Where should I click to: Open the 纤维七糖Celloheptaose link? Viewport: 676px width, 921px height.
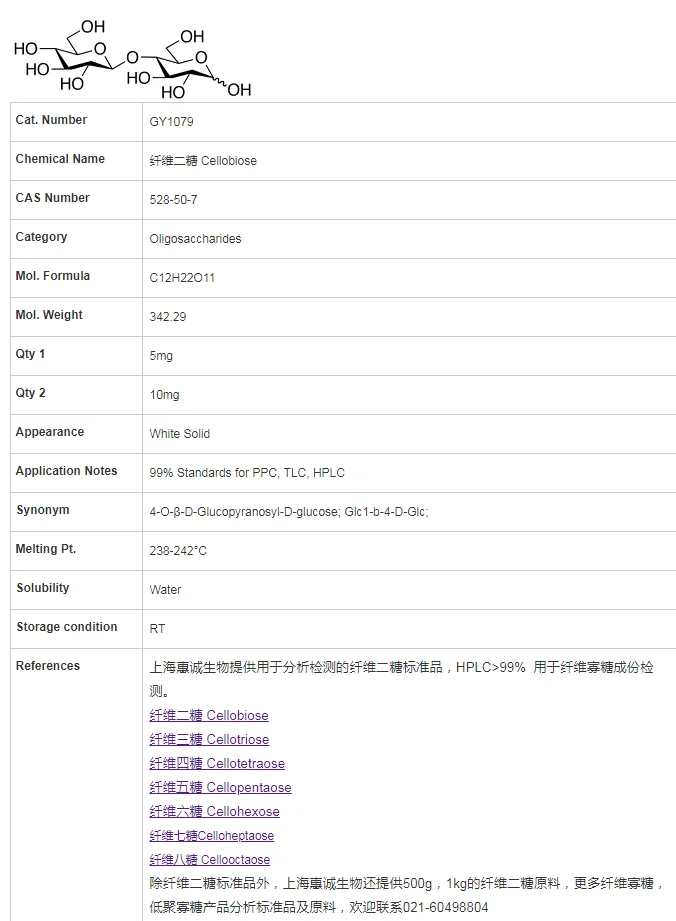(211, 836)
